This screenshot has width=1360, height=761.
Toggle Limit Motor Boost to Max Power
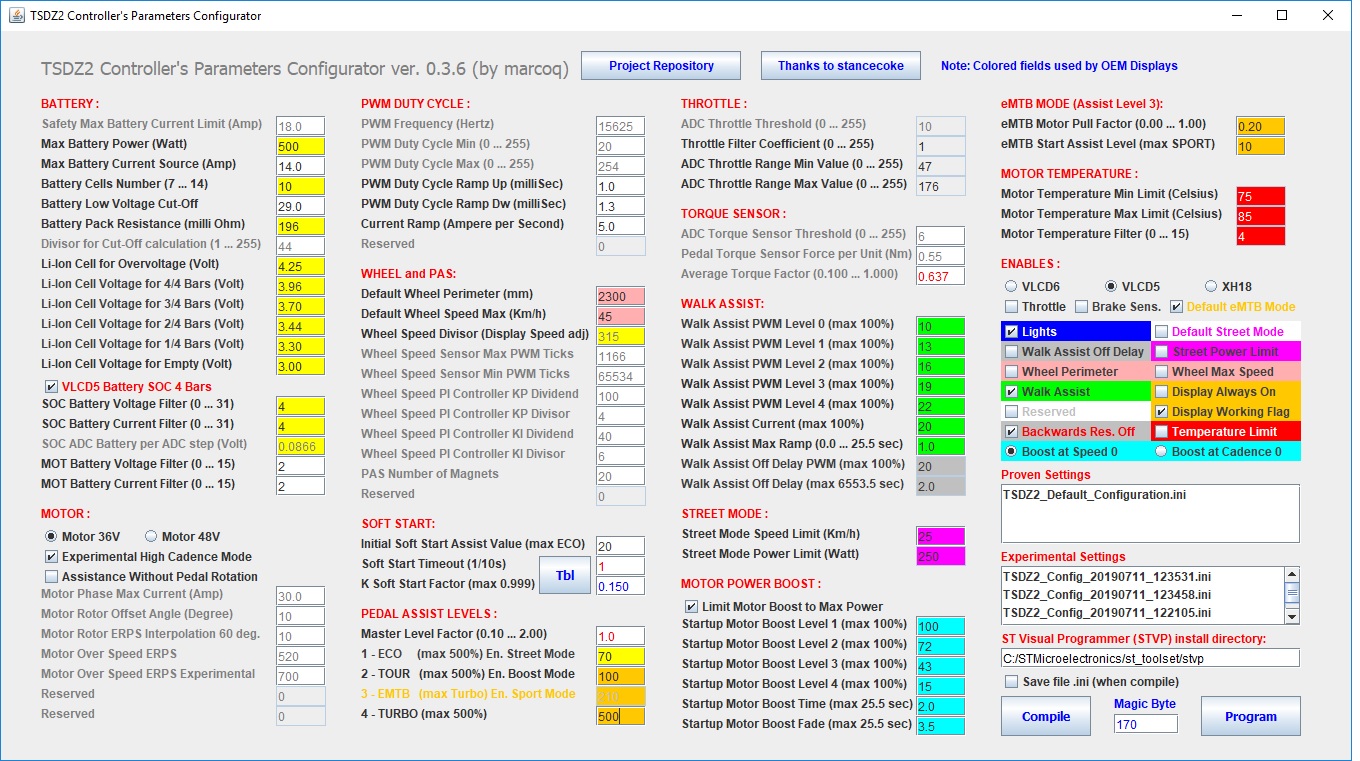tap(692, 606)
